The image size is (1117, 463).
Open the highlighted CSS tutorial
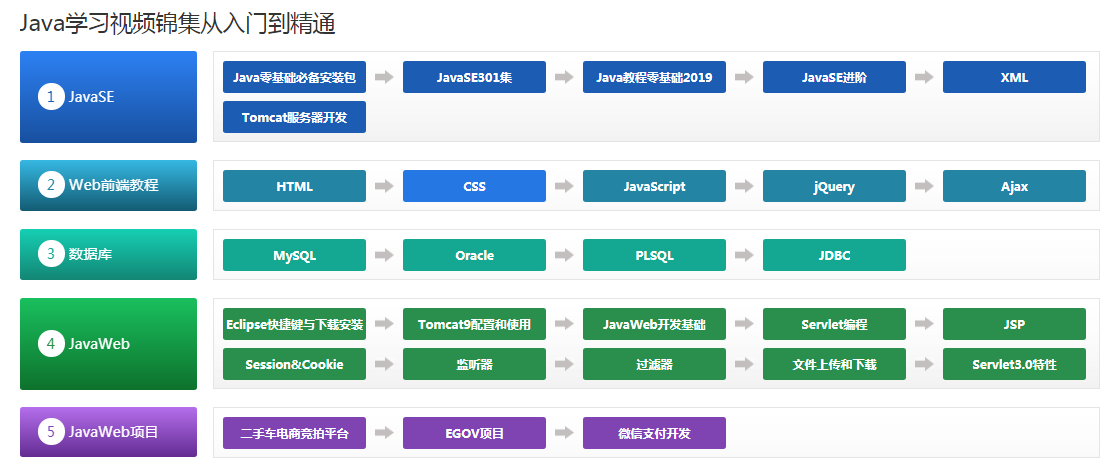tap(474, 186)
